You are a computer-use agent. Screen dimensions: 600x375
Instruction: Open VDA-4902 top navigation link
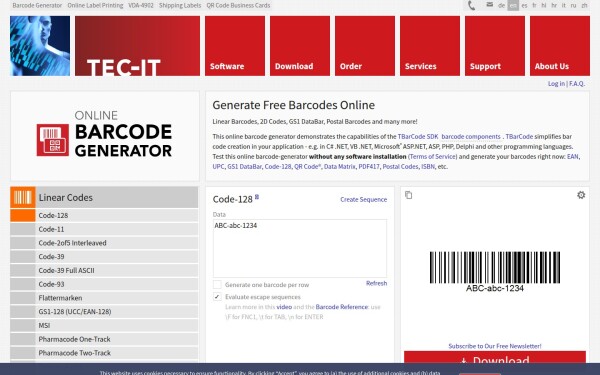pos(141,5)
